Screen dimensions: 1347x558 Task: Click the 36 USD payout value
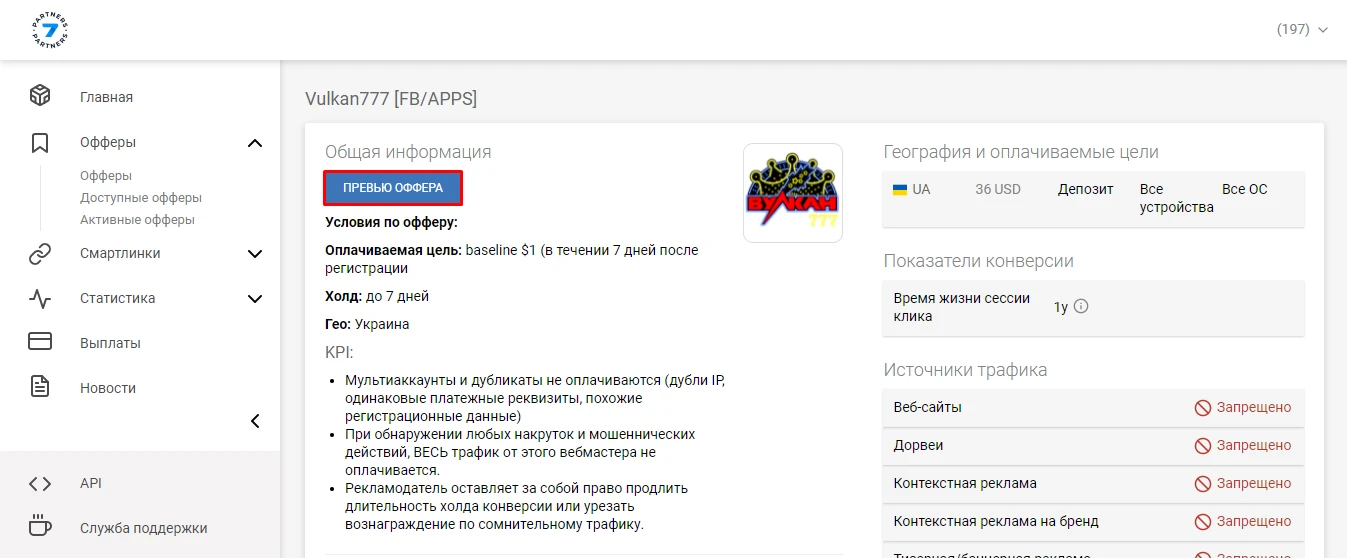998,189
